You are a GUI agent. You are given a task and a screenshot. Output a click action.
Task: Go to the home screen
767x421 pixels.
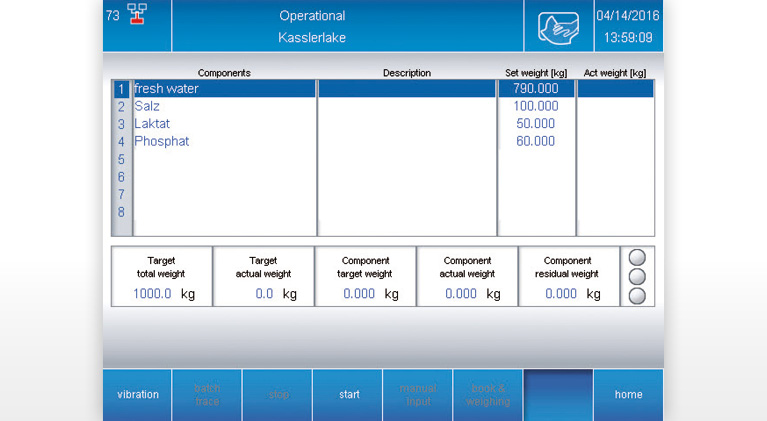pyautogui.click(x=628, y=395)
